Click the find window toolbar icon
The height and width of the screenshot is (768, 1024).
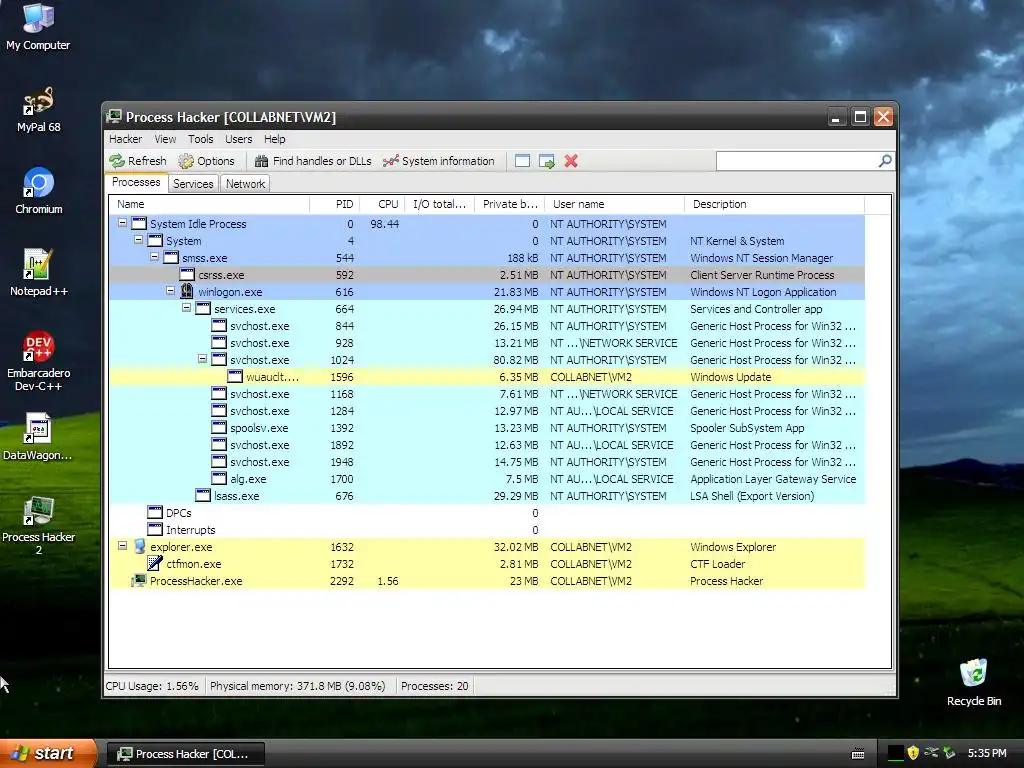[x=522, y=161]
